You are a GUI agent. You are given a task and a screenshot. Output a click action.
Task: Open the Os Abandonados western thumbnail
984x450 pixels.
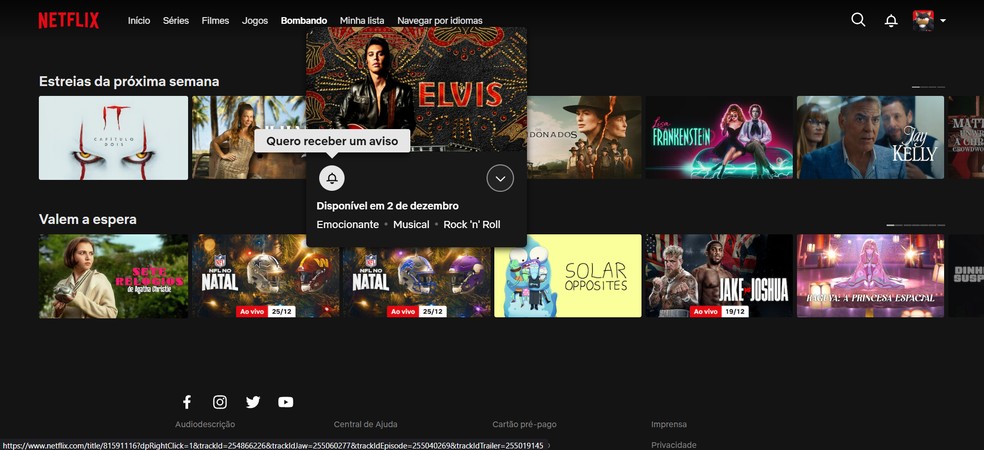[x=585, y=138]
